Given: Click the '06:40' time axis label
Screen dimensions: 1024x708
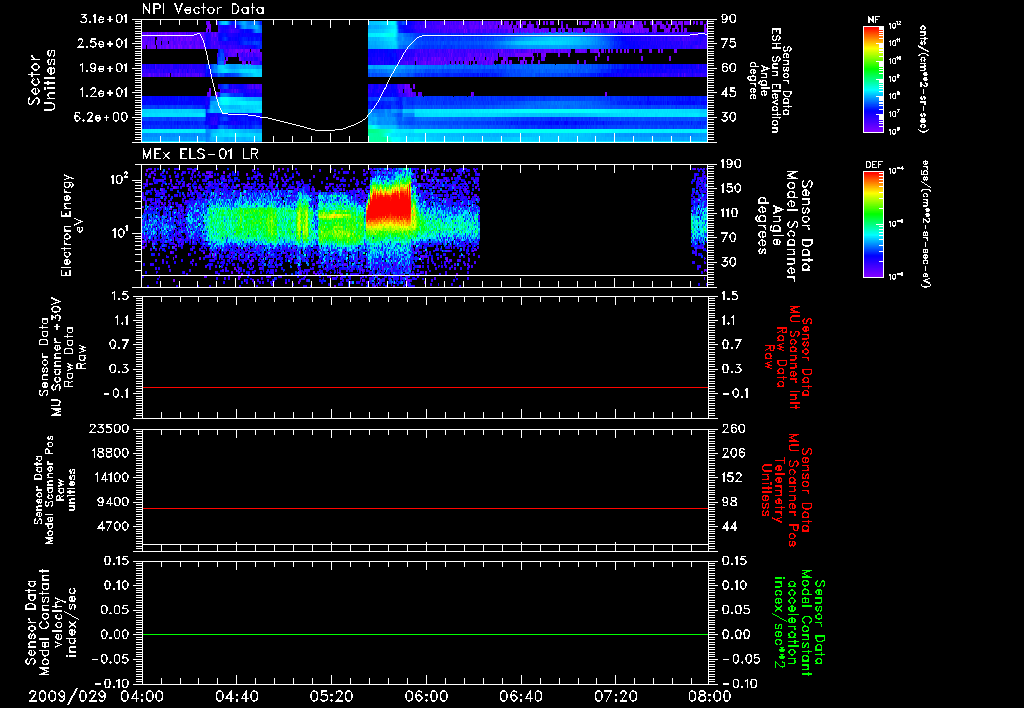Looking at the screenshot, I should click(x=520, y=696).
